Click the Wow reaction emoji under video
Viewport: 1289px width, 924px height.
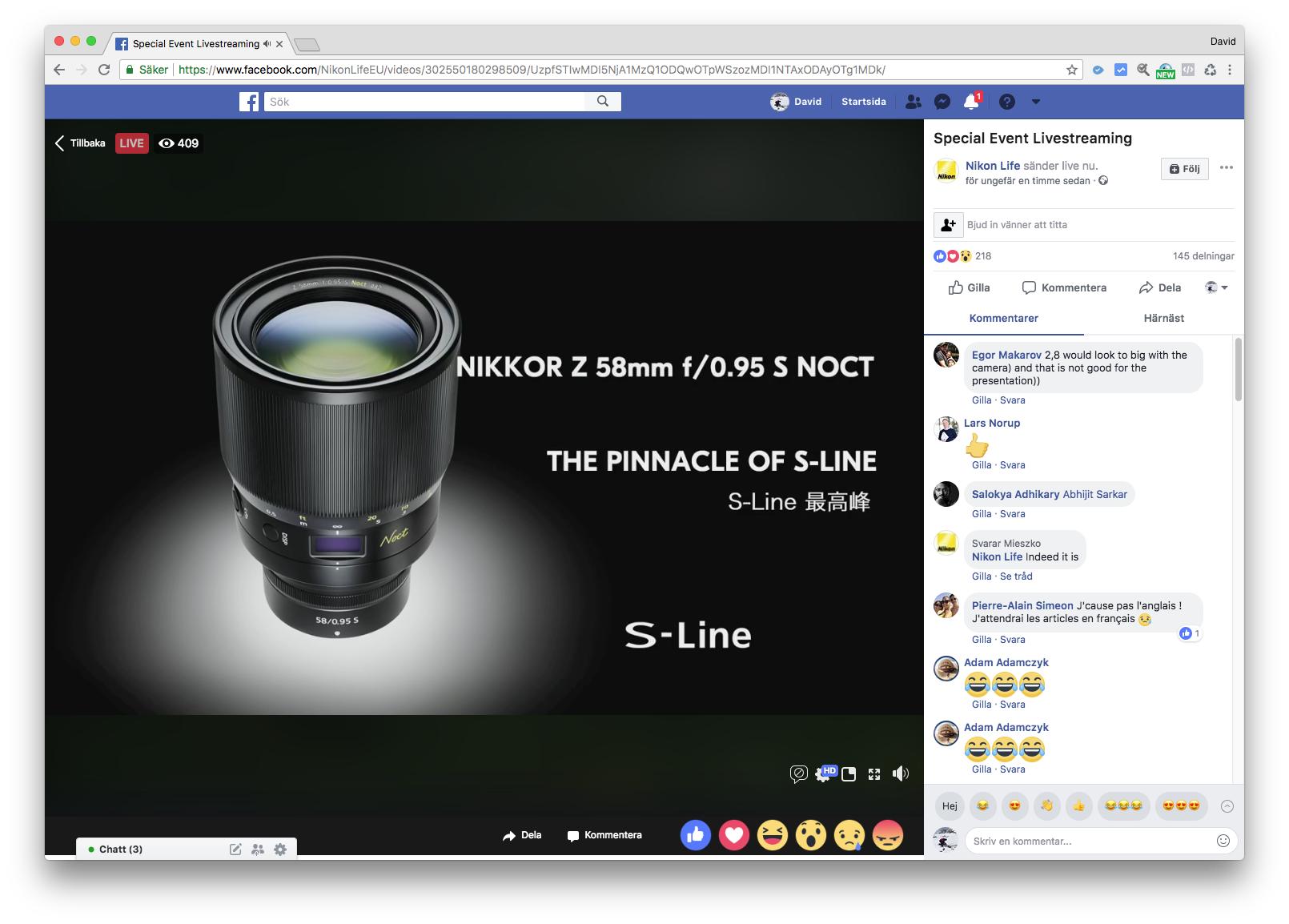tap(810, 835)
